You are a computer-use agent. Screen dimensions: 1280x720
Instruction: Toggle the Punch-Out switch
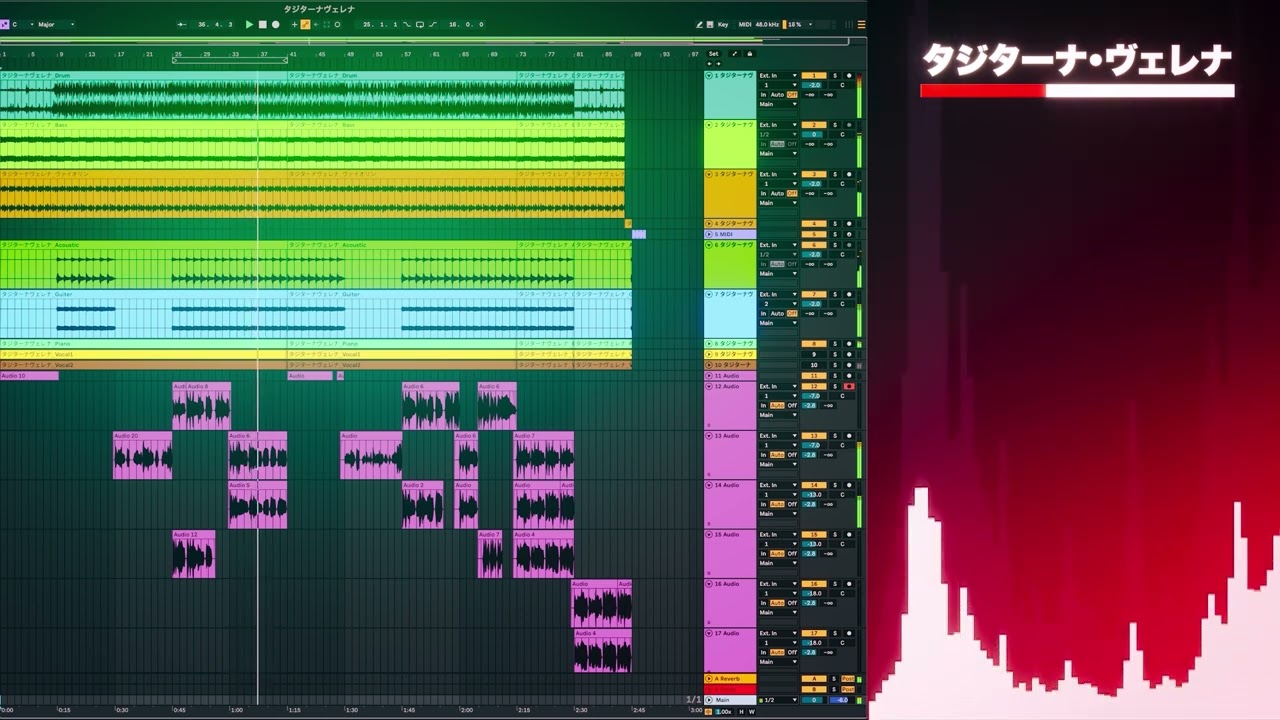(432, 24)
